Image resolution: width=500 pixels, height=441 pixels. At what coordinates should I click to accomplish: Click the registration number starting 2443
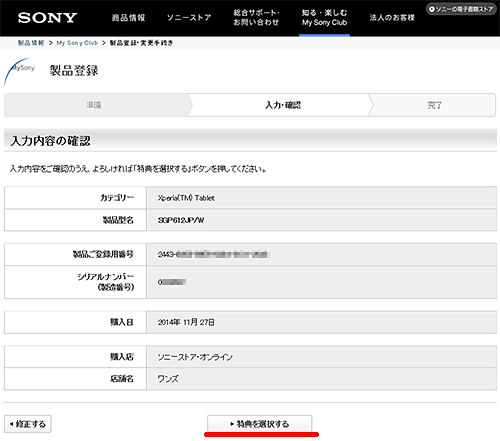coord(213,255)
